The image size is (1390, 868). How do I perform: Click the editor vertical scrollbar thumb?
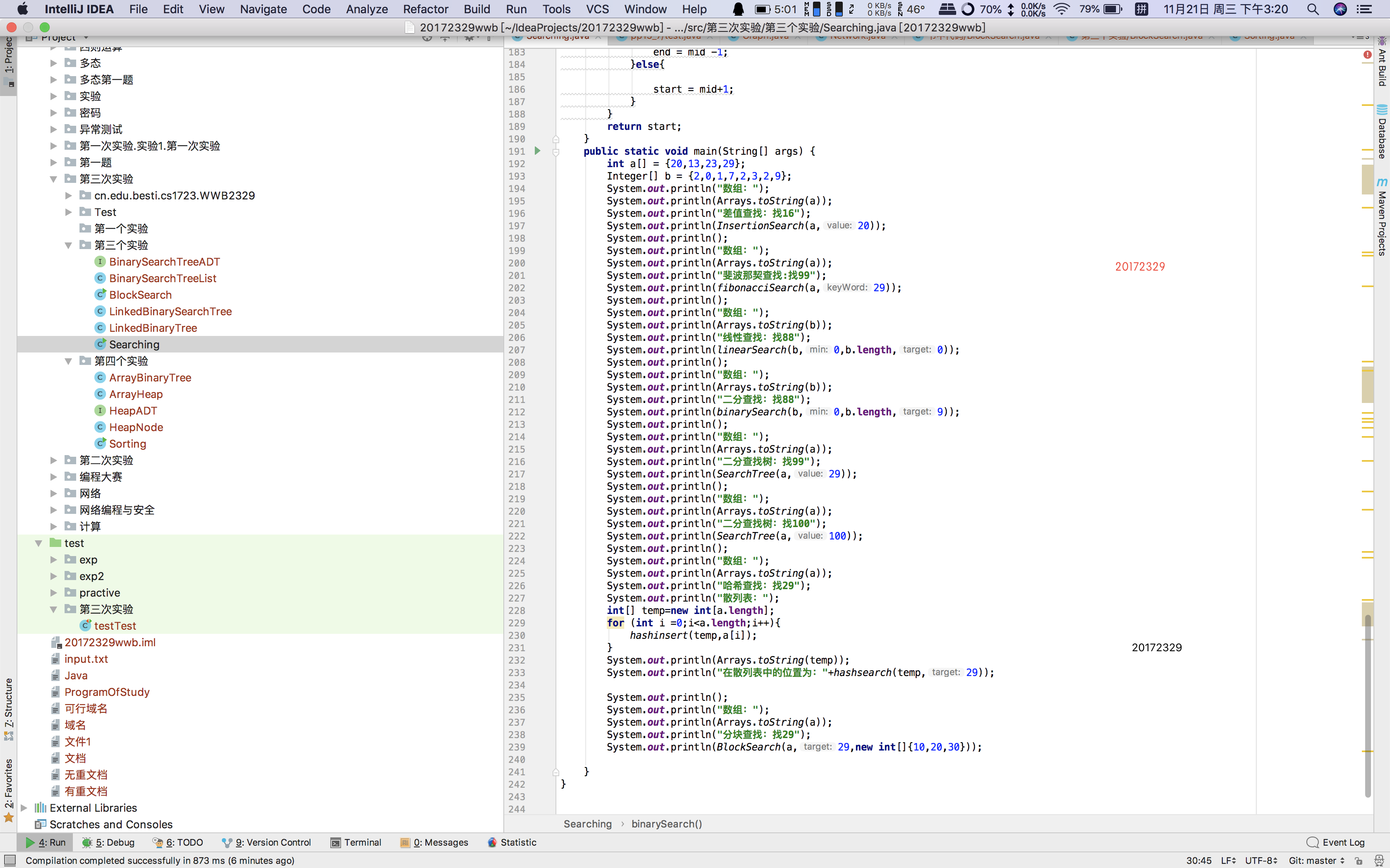(x=1368, y=705)
